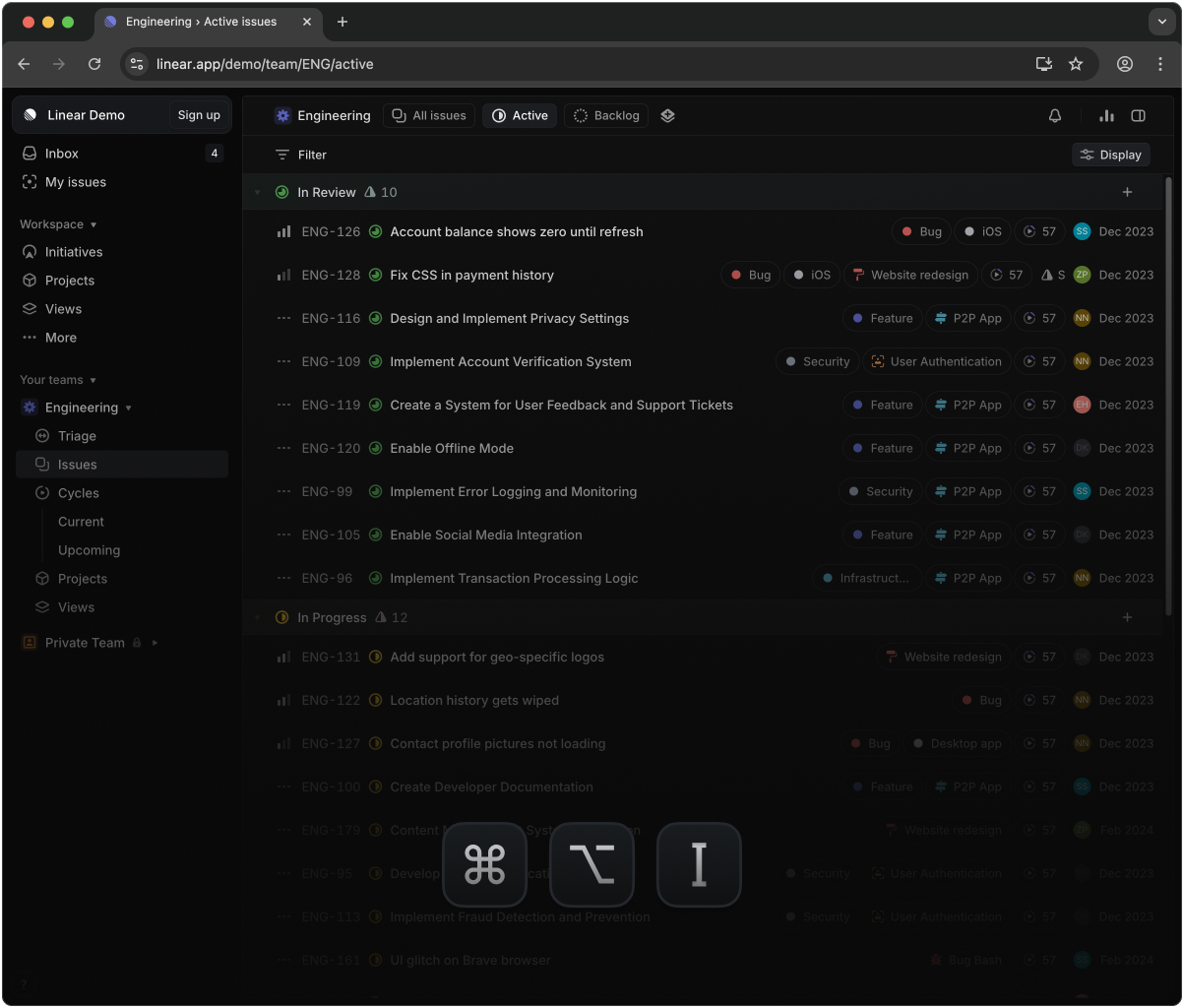Image resolution: width=1184 pixels, height=1008 pixels.
Task: Click the layers view icon beside Backlog
Action: pyautogui.click(x=667, y=115)
